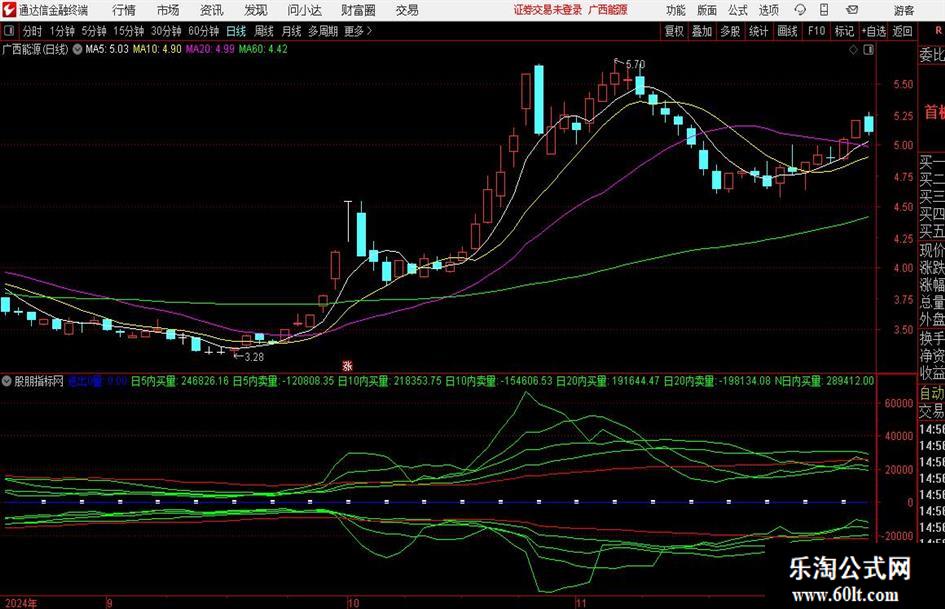Open the indicator settings arrow beside 广西能源(日线)
This screenshot has width=945, height=609.
77,49
